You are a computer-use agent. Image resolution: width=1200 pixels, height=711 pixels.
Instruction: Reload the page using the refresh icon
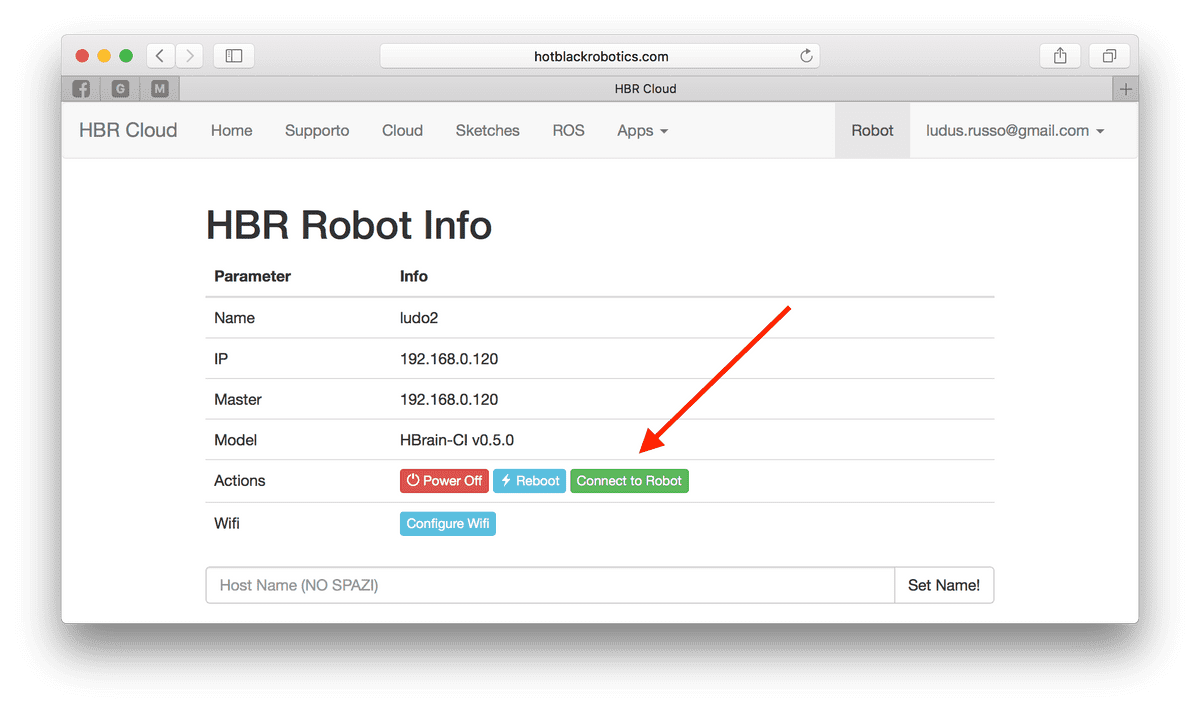806,56
